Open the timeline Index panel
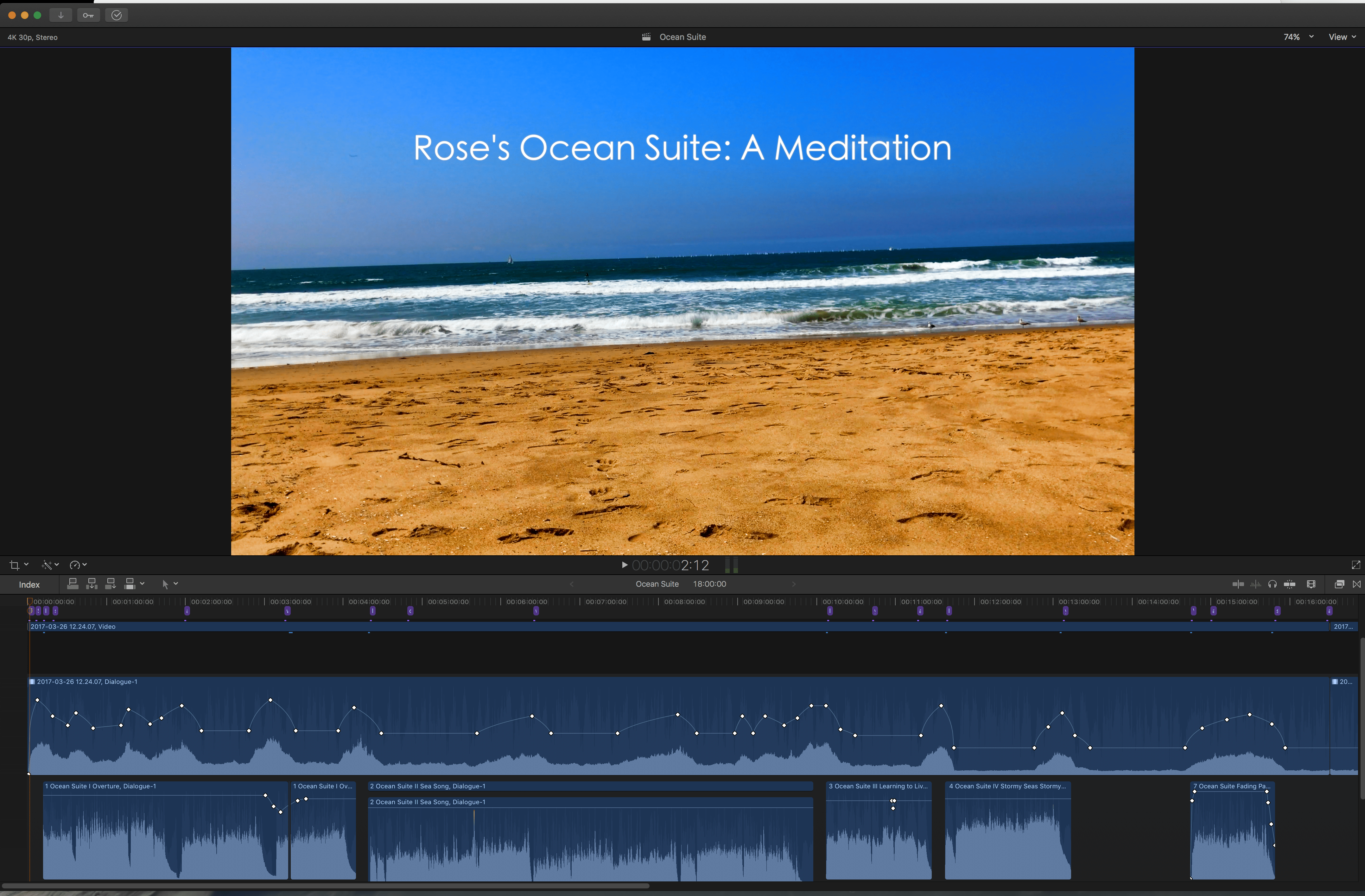1365x896 pixels. 29,585
